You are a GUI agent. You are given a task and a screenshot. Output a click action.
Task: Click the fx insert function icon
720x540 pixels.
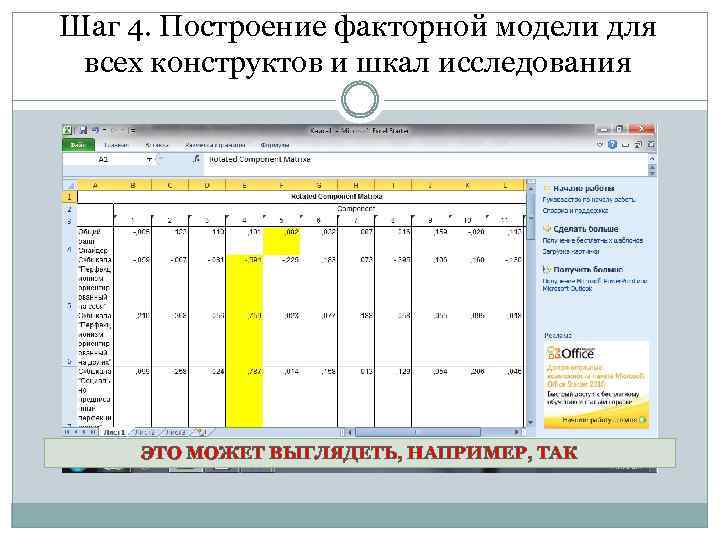click(x=196, y=159)
